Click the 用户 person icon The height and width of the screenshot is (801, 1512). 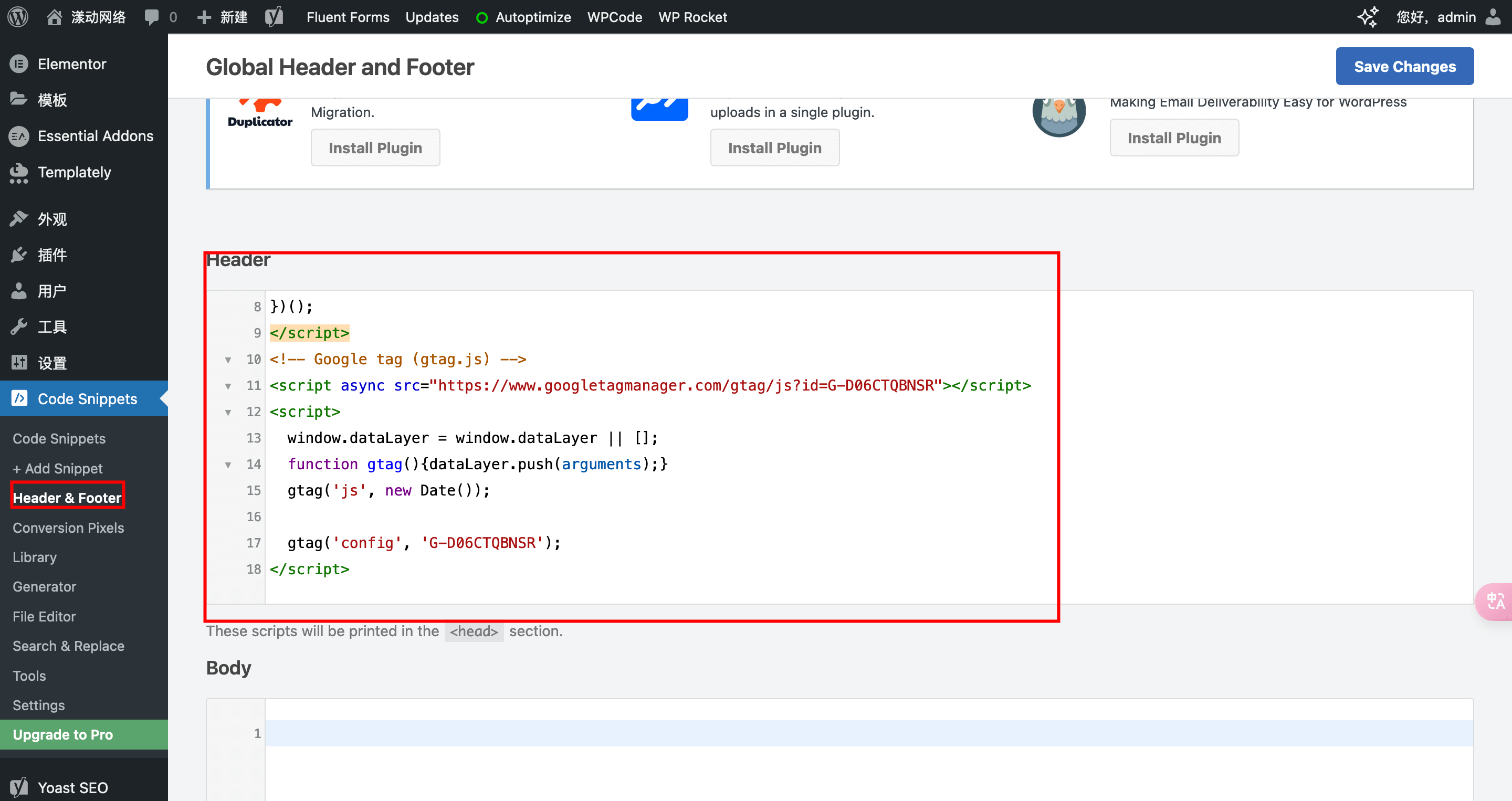[19, 290]
